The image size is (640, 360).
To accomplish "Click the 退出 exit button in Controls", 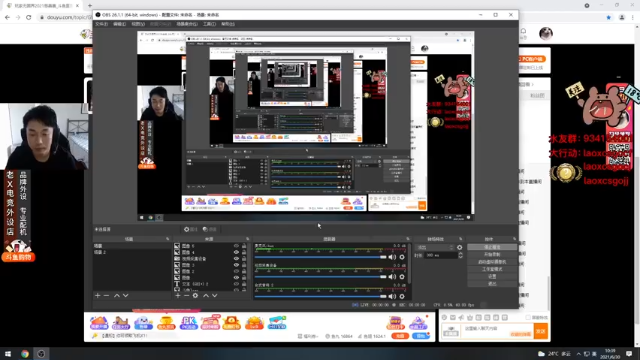I will click(x=492, y=284).
